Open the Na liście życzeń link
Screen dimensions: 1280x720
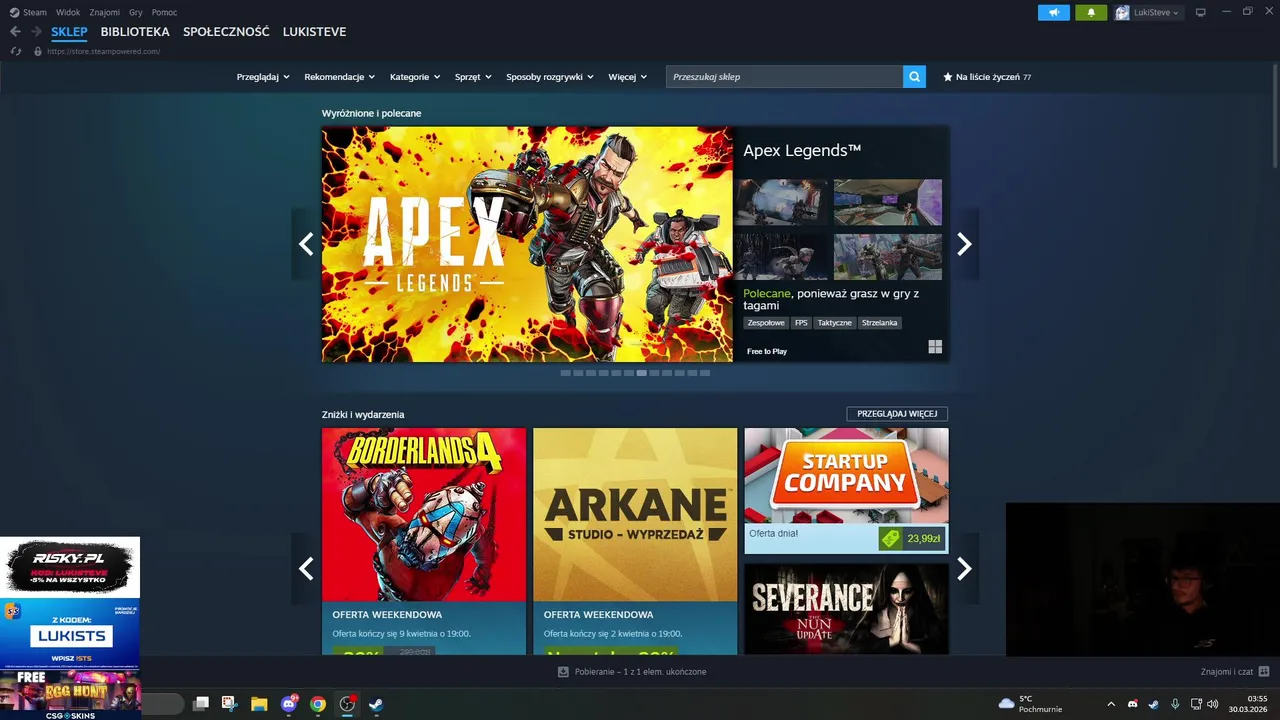click(987, 77)
